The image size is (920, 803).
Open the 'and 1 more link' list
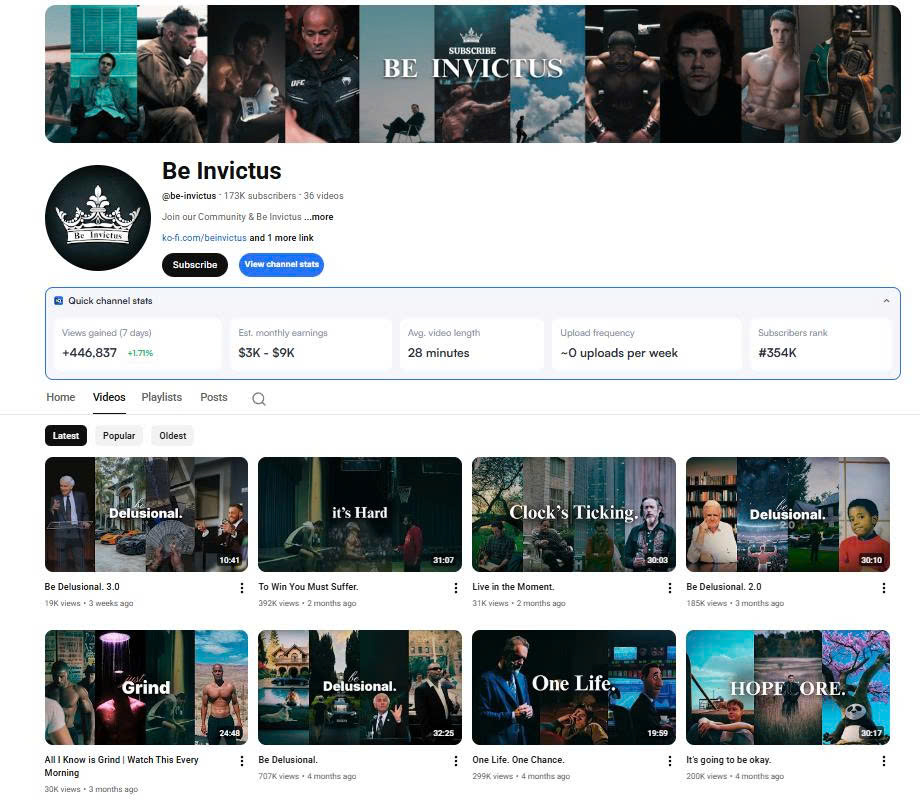pyautogui.click(x=281, y=238)
